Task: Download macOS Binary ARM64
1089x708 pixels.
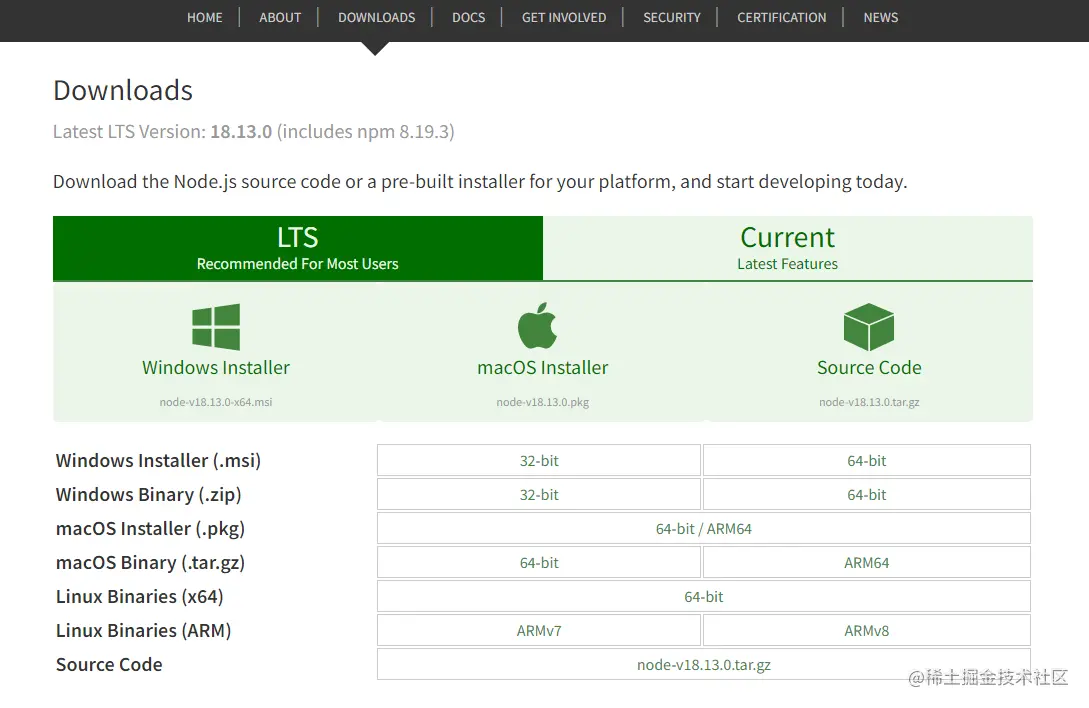Action: coord(867,563)
